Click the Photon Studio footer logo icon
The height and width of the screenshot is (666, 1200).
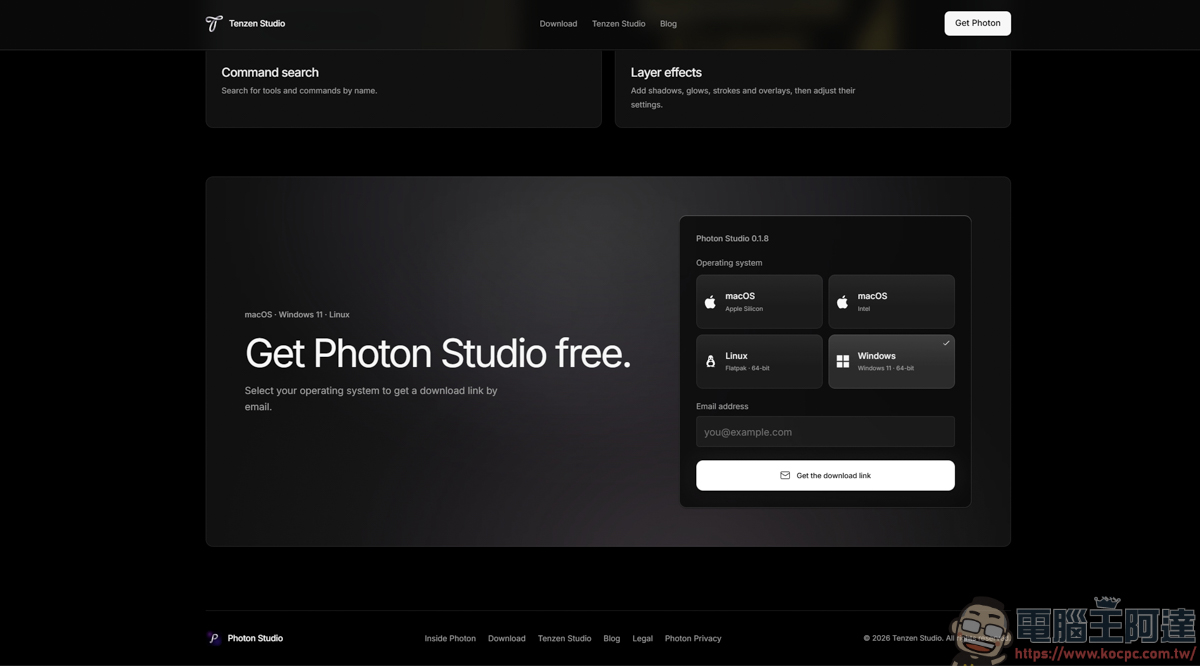point(213,638)
